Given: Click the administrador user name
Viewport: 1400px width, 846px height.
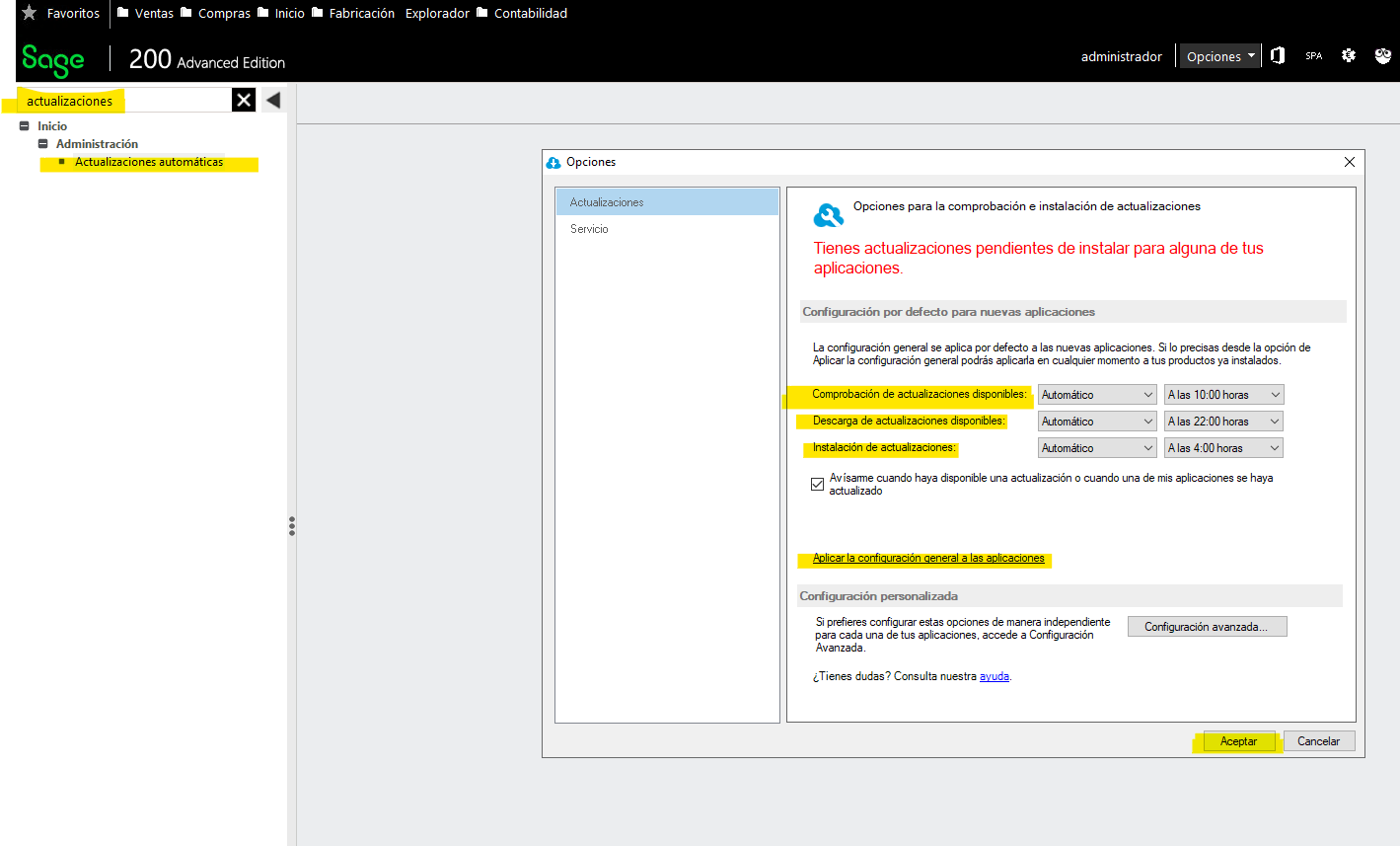Looking at the screenshot, I should (x=1121, y=56).
